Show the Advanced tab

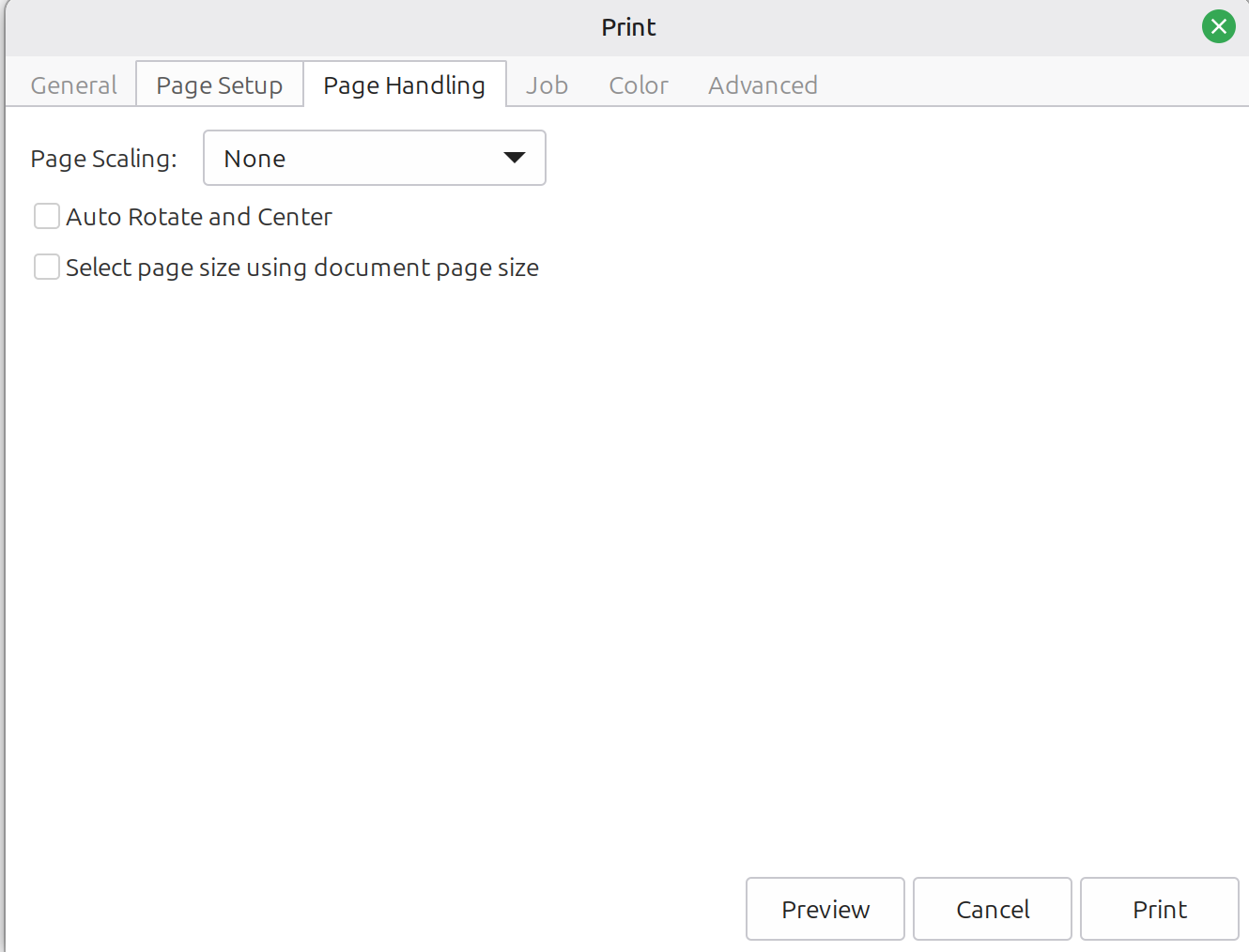[763, 85]
